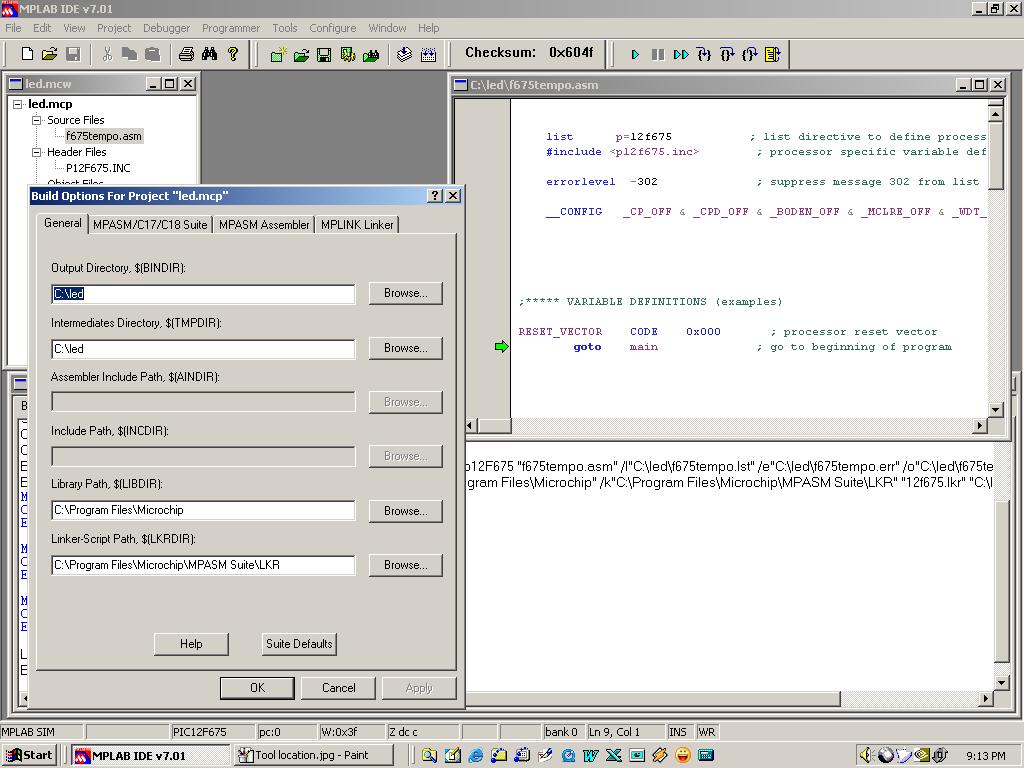Switch to the MPASM Assembler tab
Screen dimensions: 1024x768
(264, 225)
